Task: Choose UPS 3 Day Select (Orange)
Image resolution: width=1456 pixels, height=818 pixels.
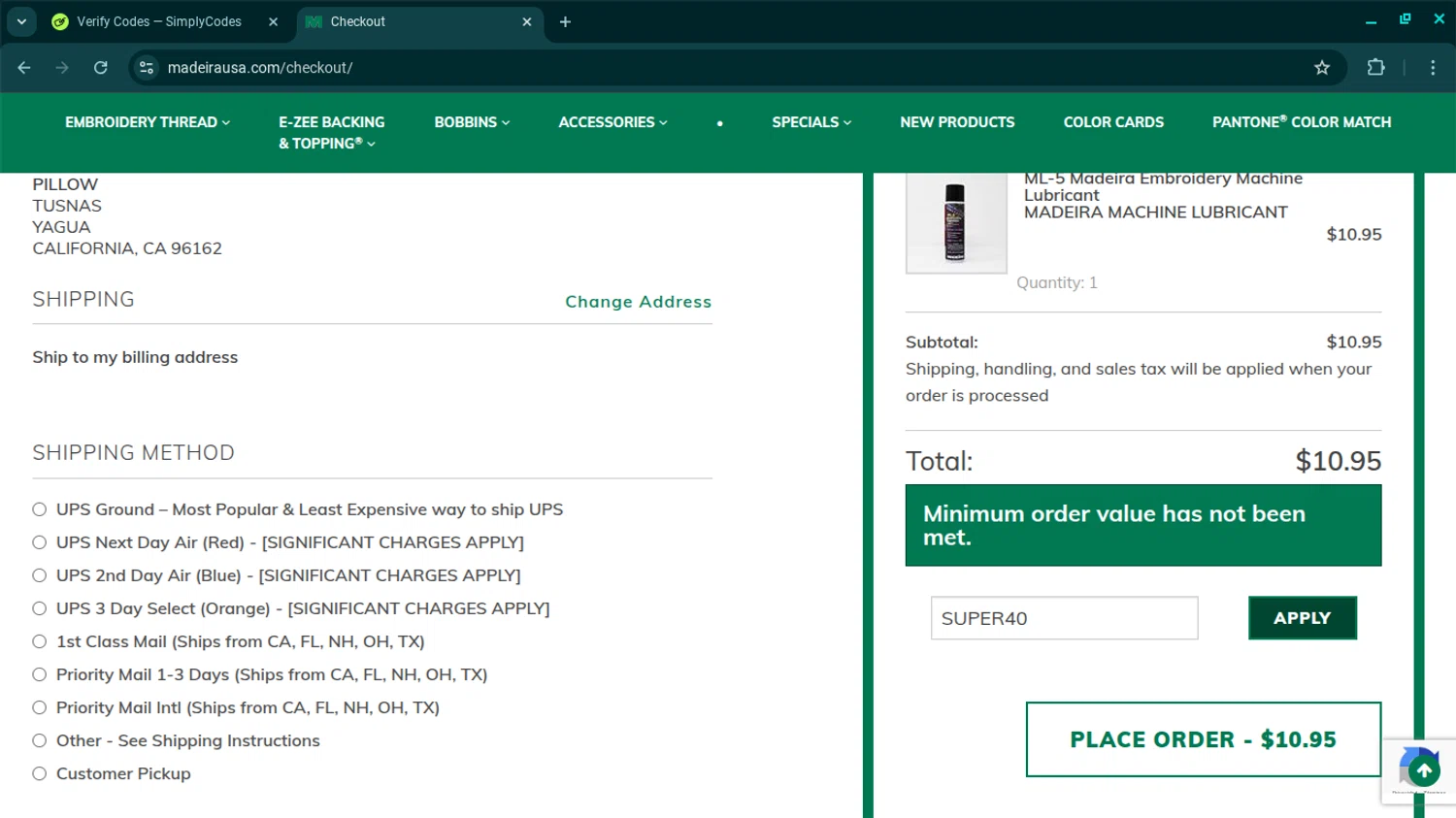Action: coord(40,608)
